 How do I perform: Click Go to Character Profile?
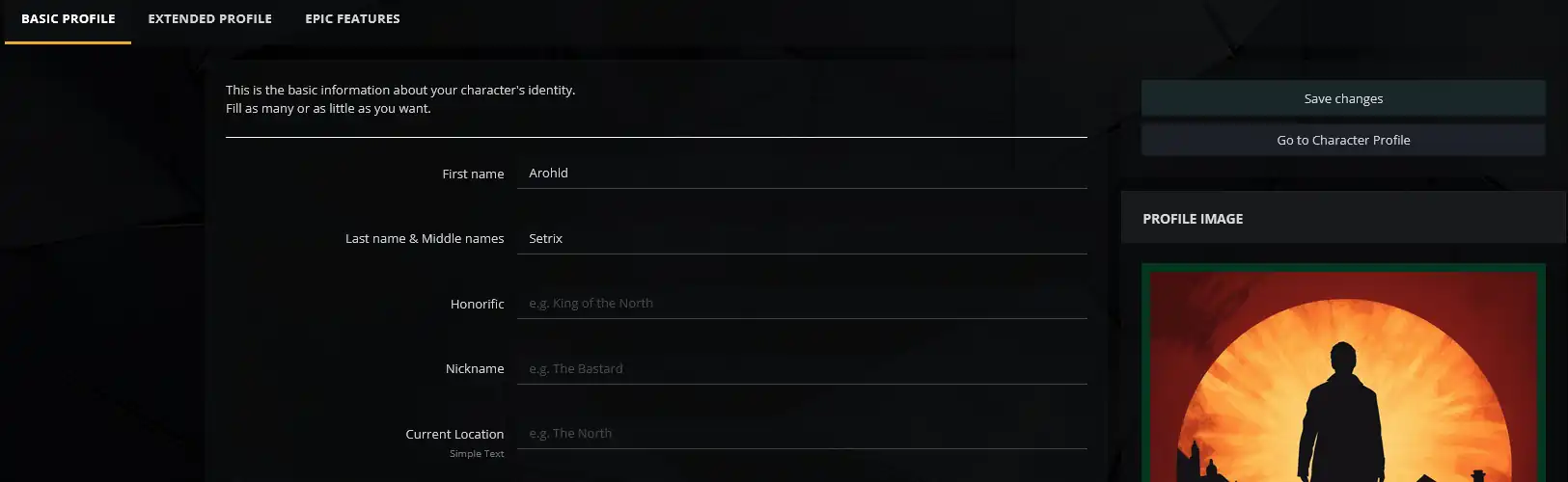tap(1343, 140)
